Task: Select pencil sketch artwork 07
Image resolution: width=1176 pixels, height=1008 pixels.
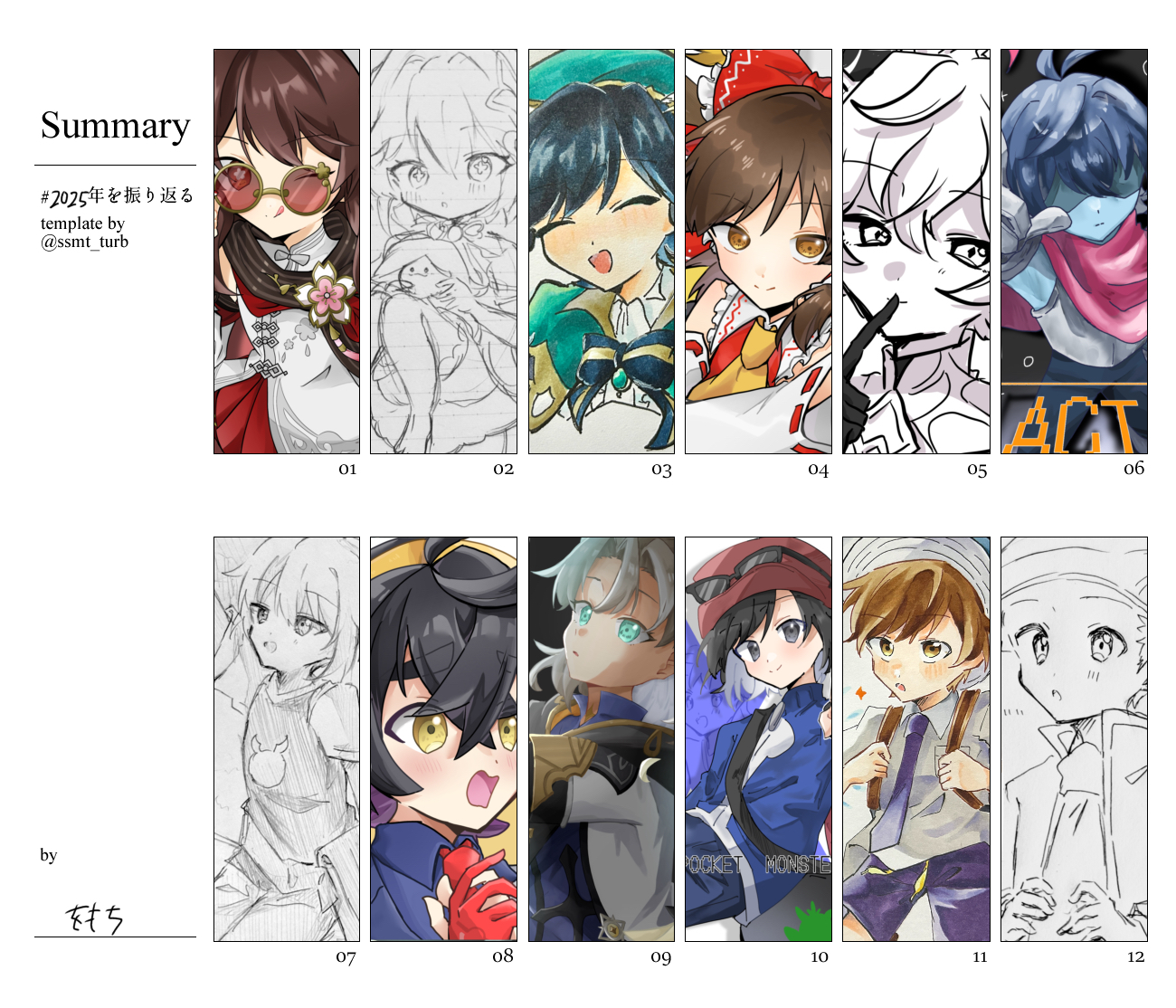Action: (x=287, y=739)
